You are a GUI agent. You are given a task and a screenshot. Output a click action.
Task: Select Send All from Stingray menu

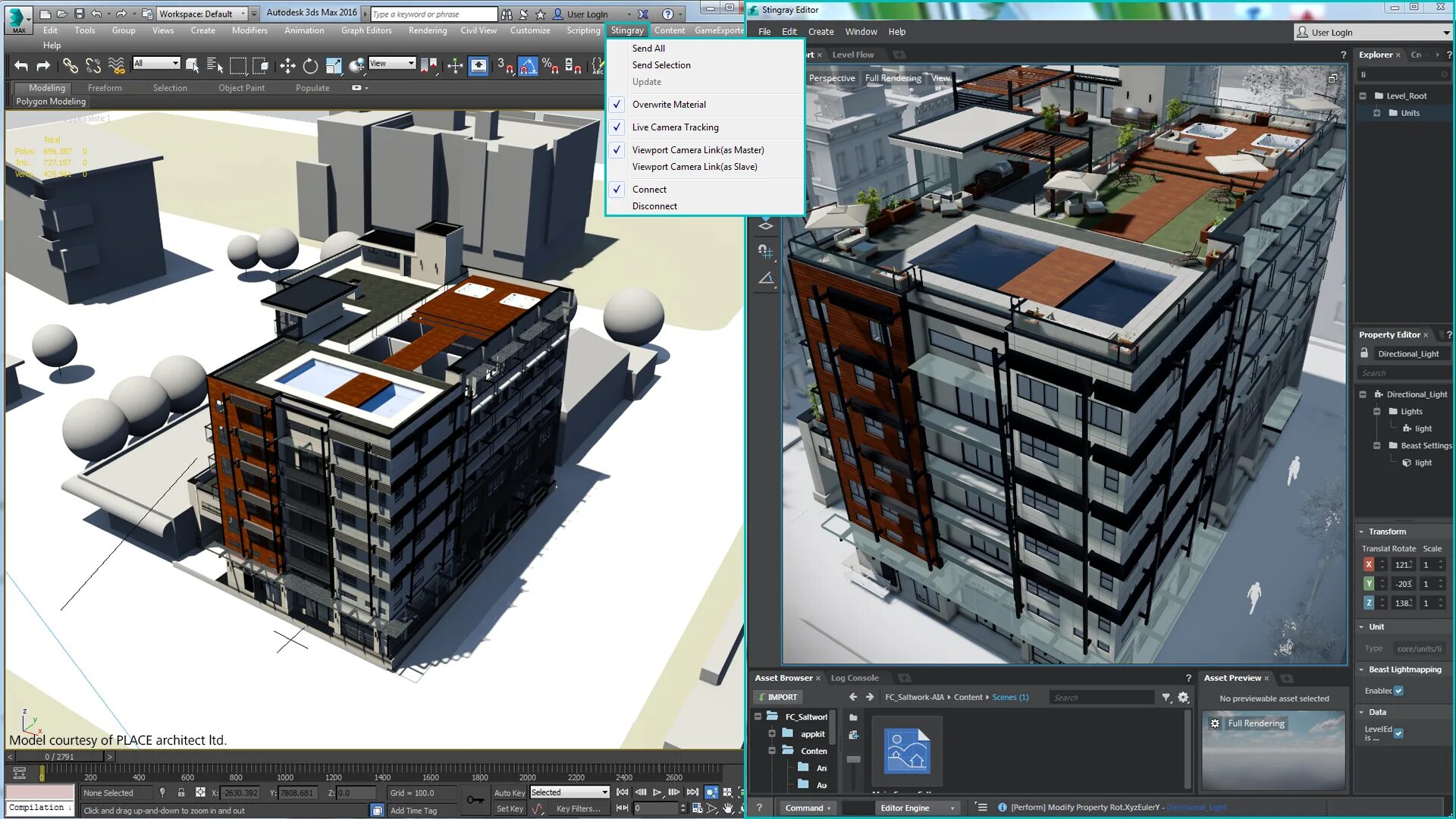click(648, 48)
